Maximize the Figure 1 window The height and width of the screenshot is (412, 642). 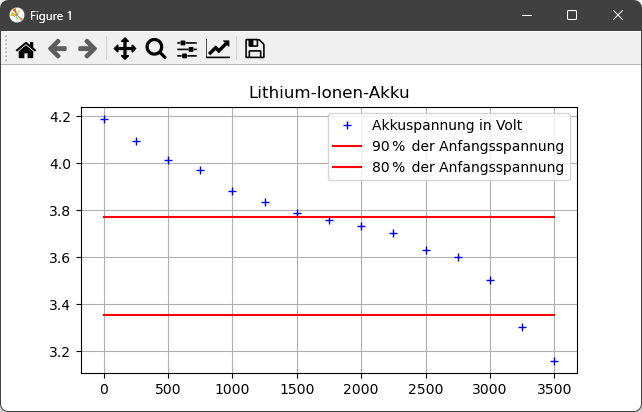point(572,15)
